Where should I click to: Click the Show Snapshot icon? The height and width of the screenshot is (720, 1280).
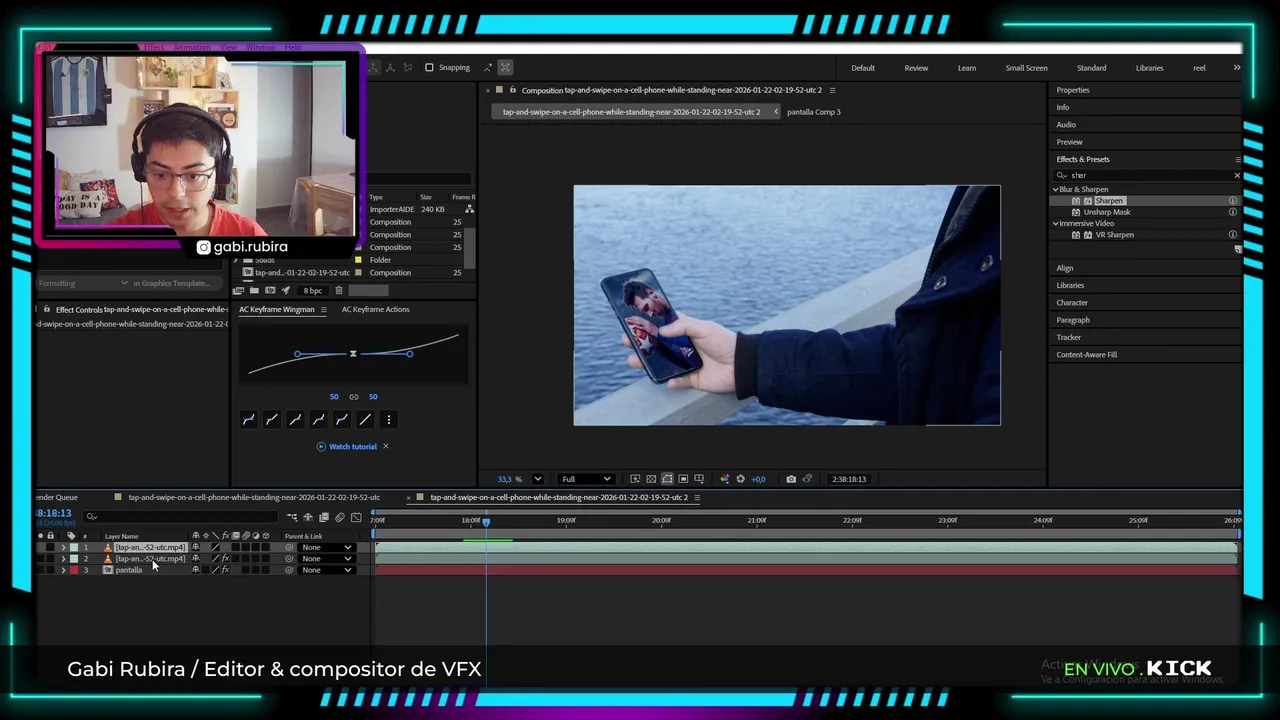[807, 479]
